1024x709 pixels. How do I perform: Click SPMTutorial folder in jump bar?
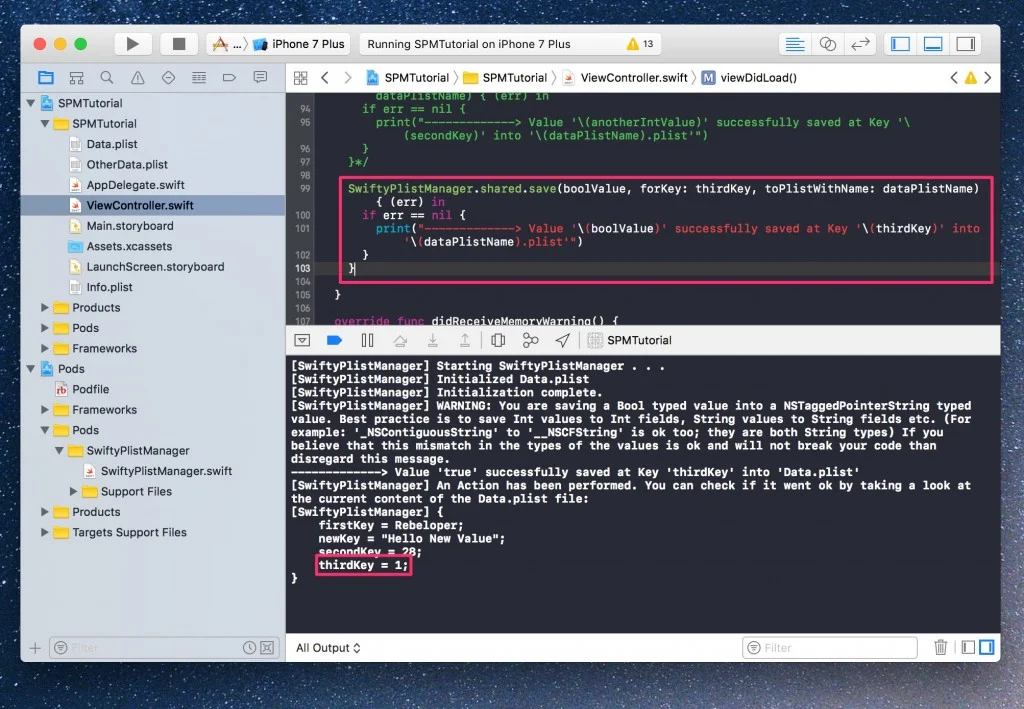[505, 78]
